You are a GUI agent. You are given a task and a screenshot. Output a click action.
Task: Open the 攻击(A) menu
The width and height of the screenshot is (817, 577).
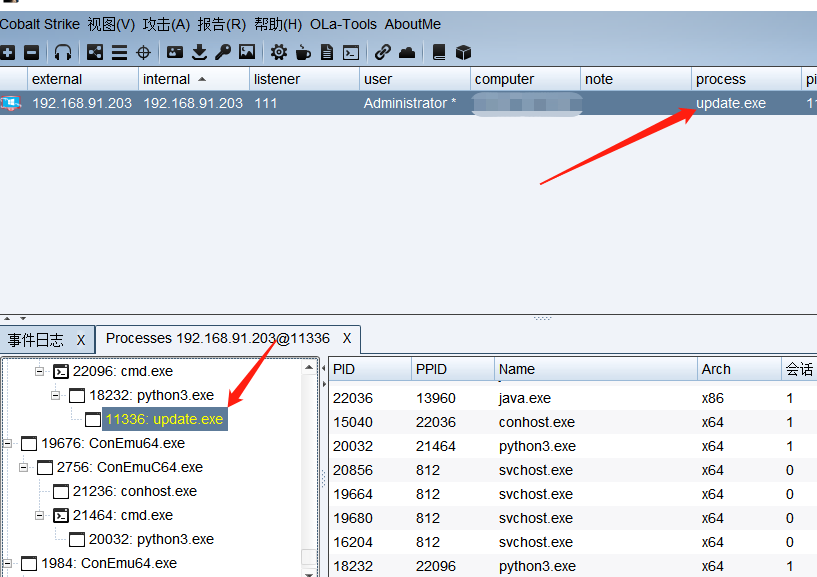click(166, 24)
